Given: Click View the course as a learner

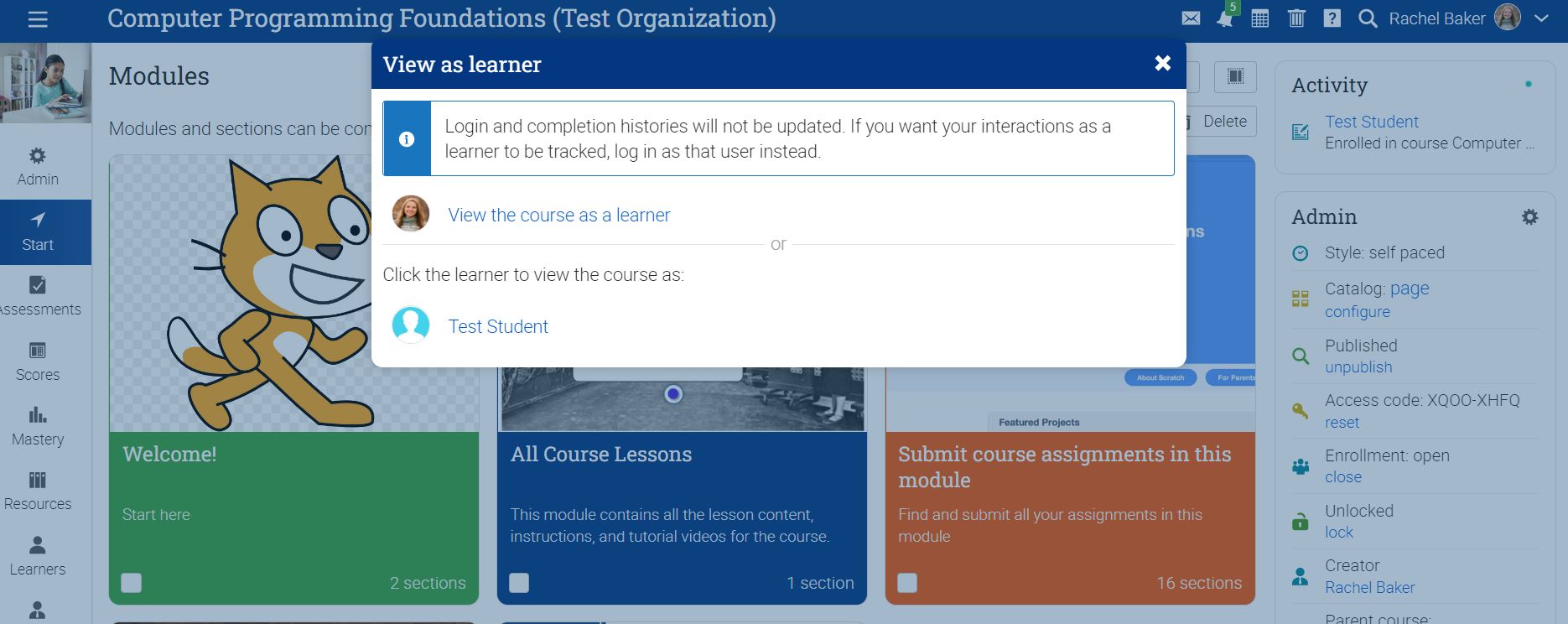Looking at the screenshot, I should coord(558,215).
